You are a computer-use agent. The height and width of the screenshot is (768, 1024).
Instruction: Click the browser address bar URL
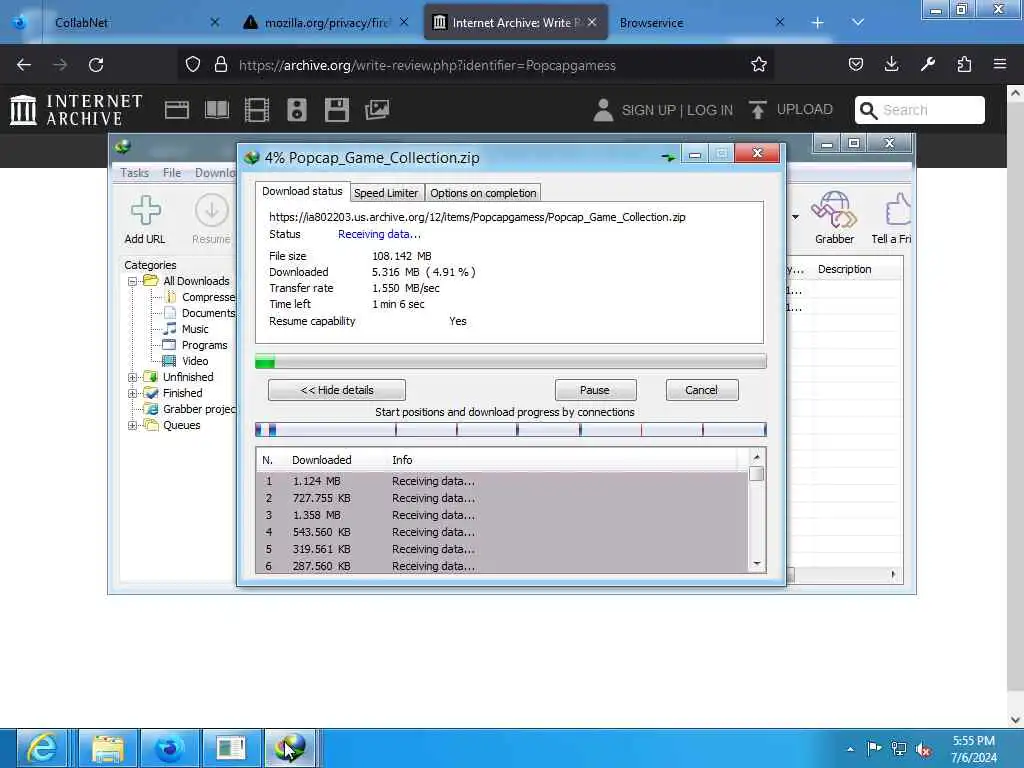pos(427,65)
